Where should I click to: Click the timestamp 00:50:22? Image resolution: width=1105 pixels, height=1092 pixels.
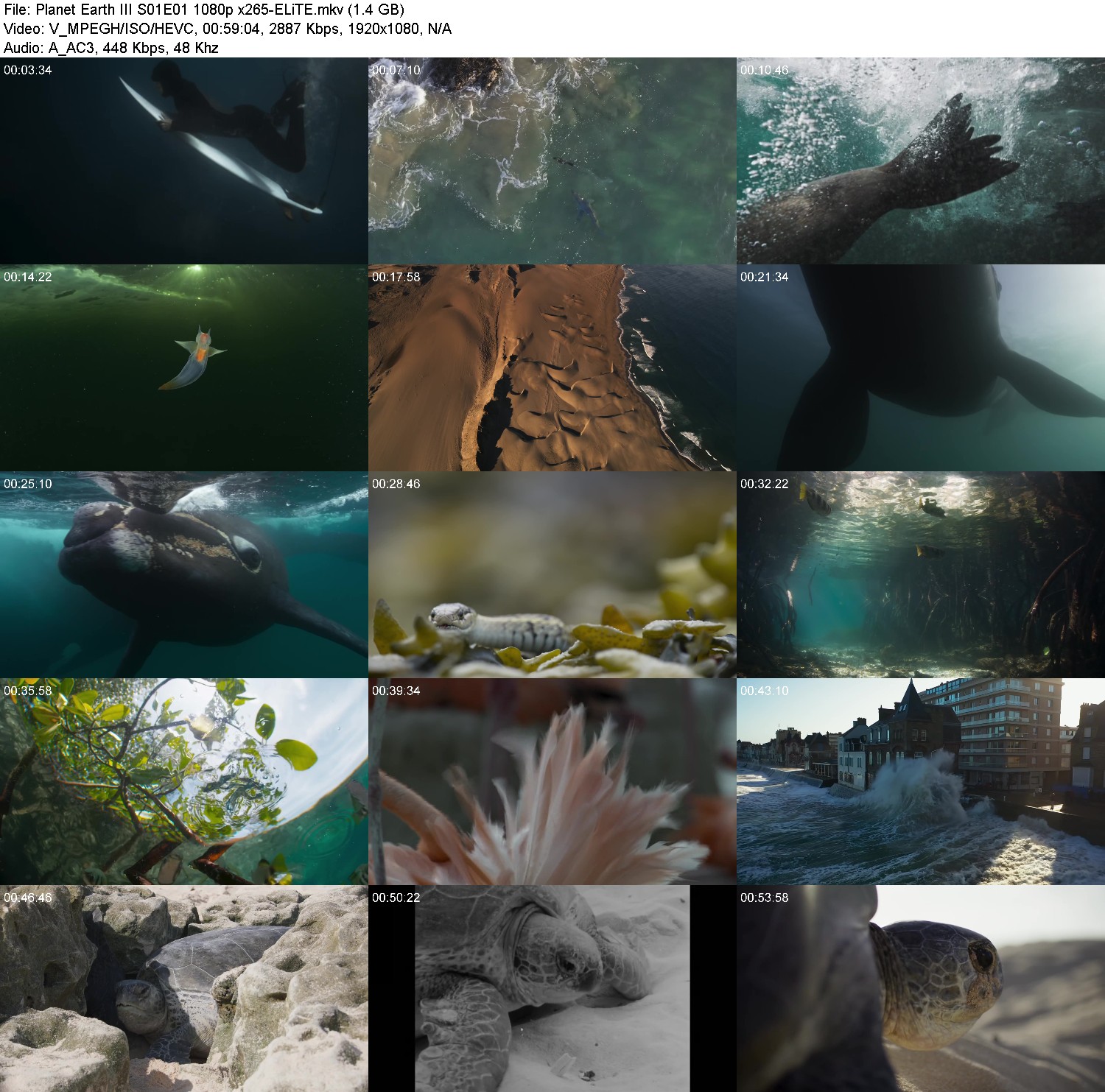click(x=396, y=898)
